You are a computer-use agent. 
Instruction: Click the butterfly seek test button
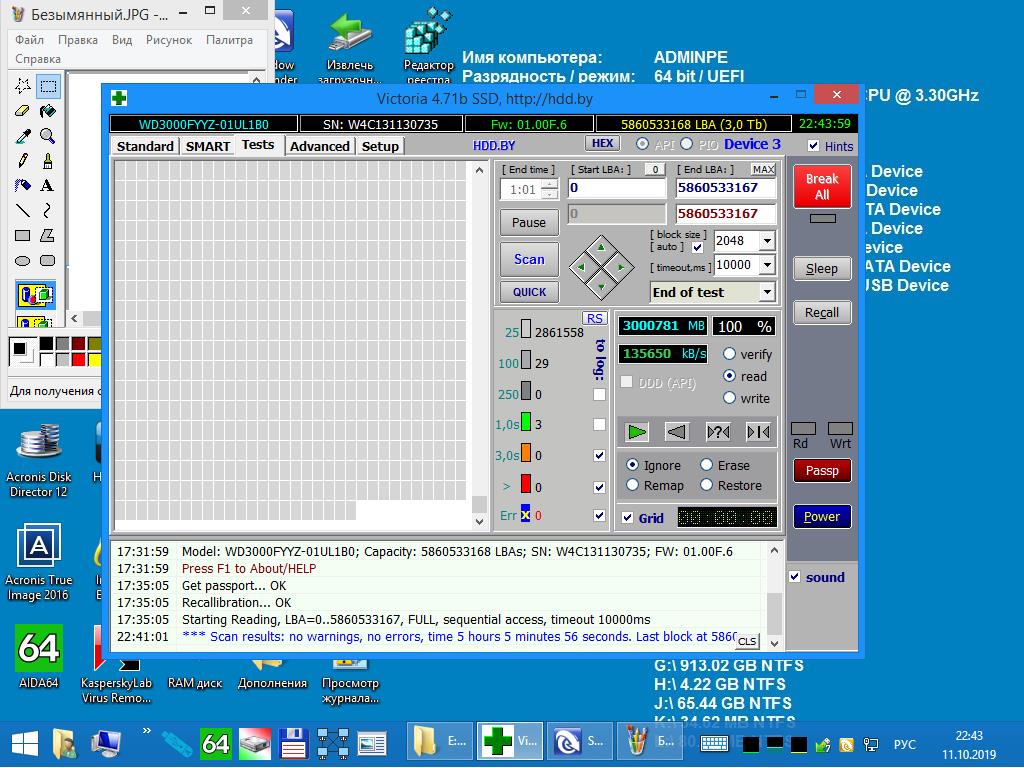758,432
